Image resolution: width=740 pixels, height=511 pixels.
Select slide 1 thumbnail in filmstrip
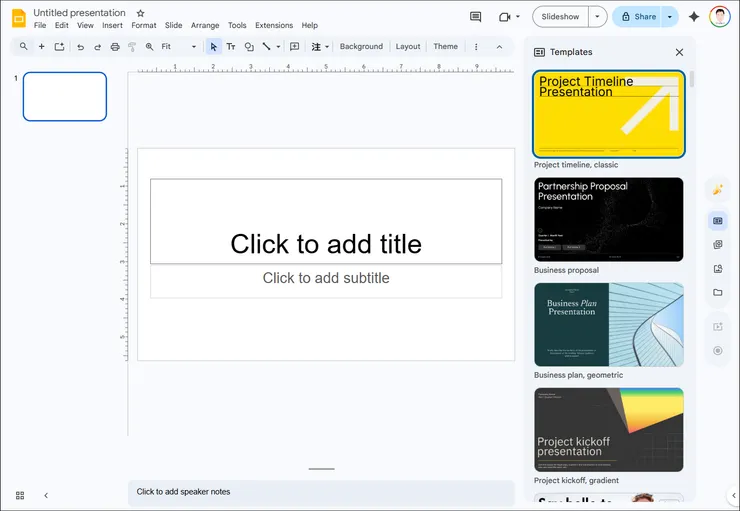coord(65,96)
